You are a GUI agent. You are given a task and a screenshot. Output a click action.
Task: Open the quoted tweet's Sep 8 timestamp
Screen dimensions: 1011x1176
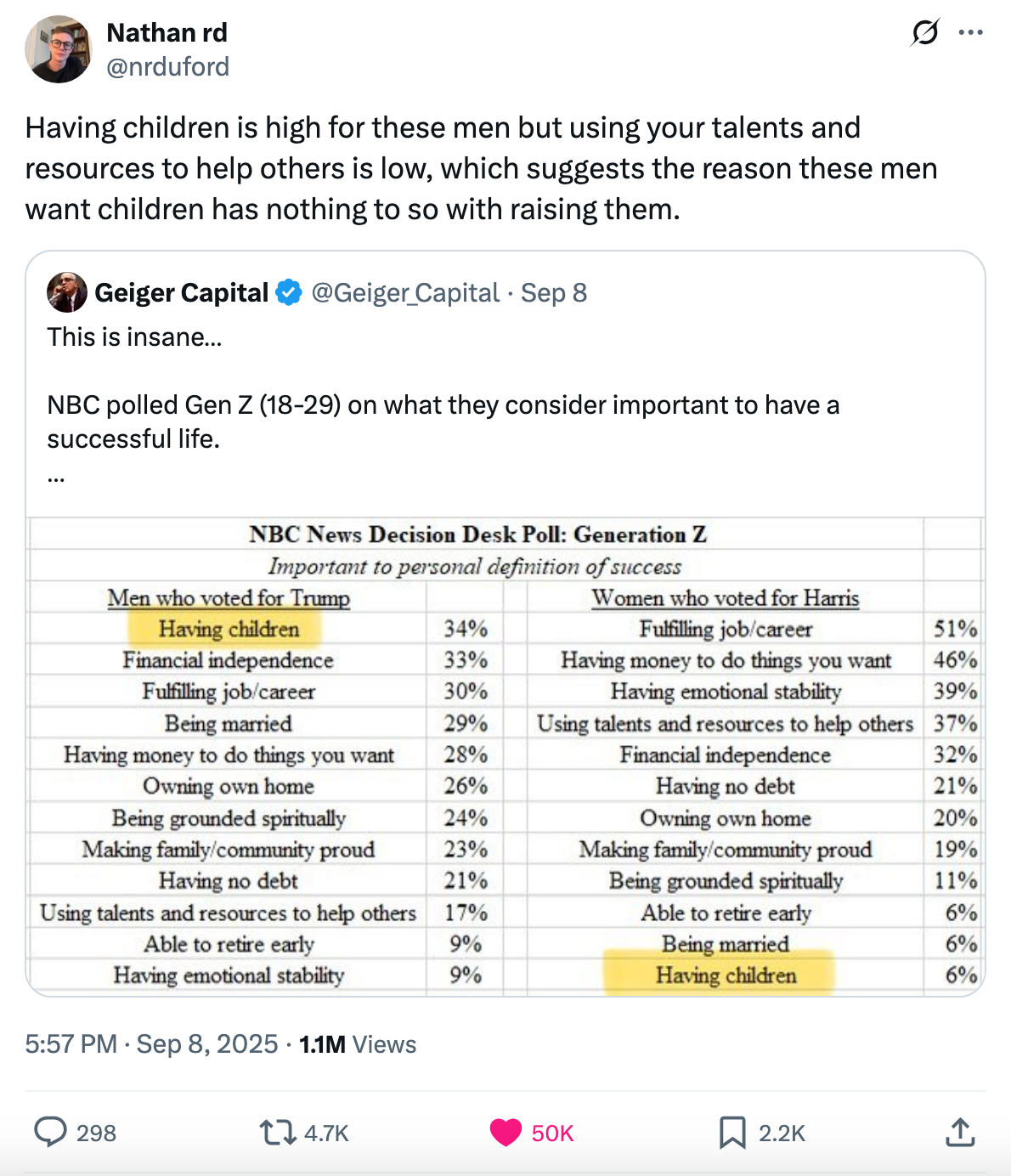pyautogui.click(x=554, y=292)
